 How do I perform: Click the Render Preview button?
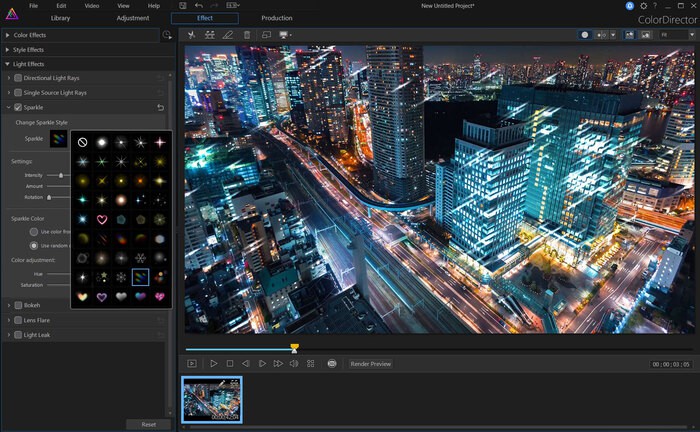[370, 364]
